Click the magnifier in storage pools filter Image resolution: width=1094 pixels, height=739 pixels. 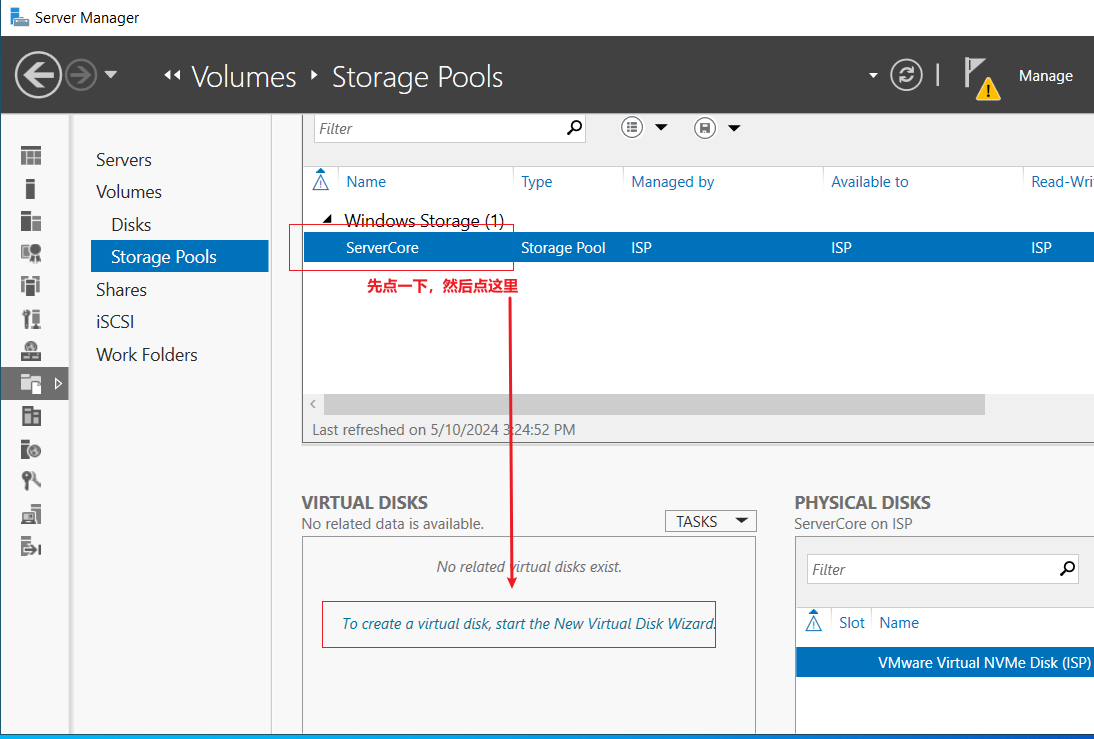click(574, 128)
